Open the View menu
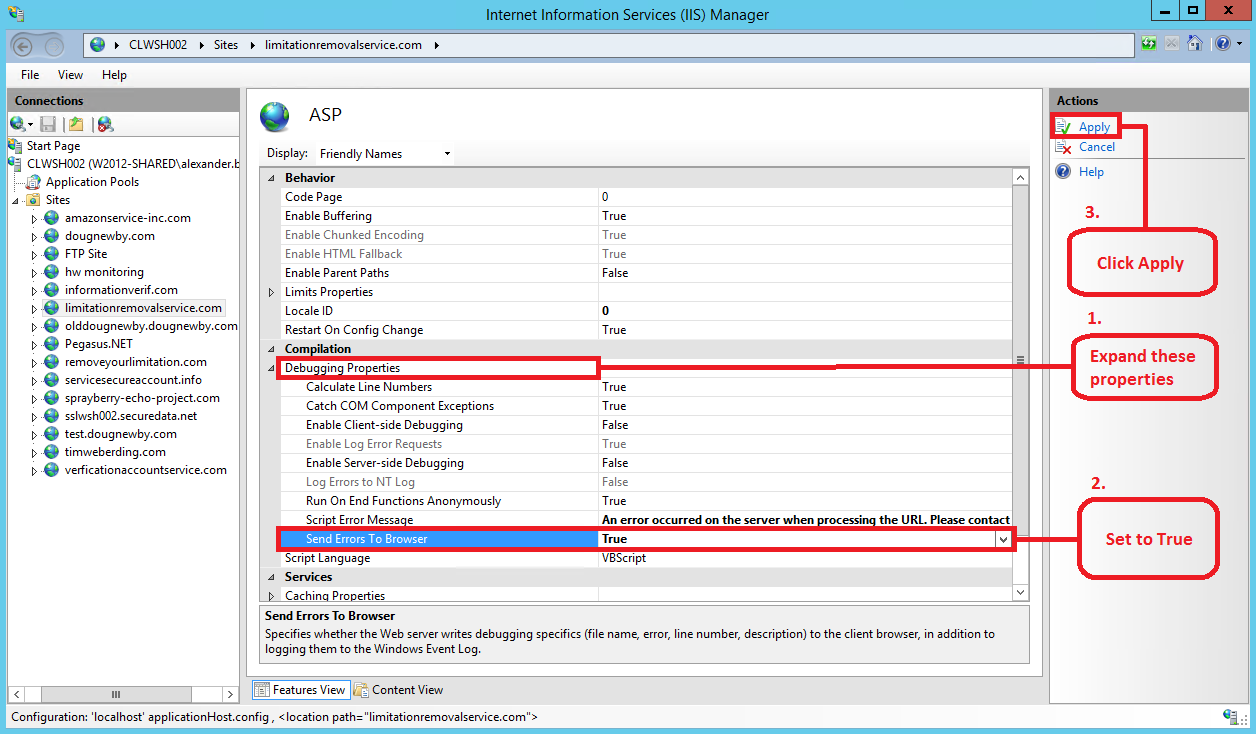The width and height of the screenshot is (1256, 734). tap(70, 75)
